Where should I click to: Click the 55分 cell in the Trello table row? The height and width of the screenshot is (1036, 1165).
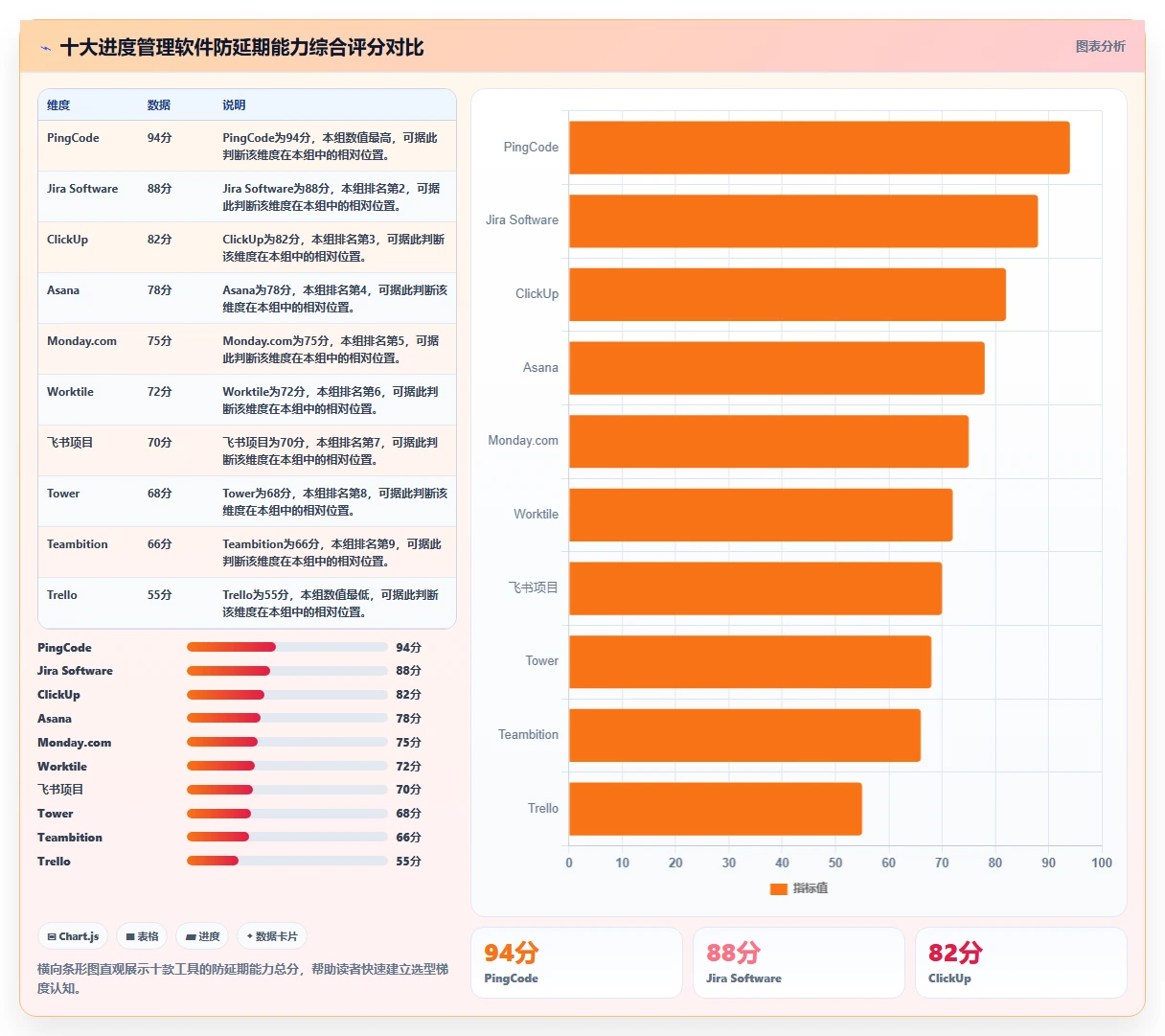point(160,595)
